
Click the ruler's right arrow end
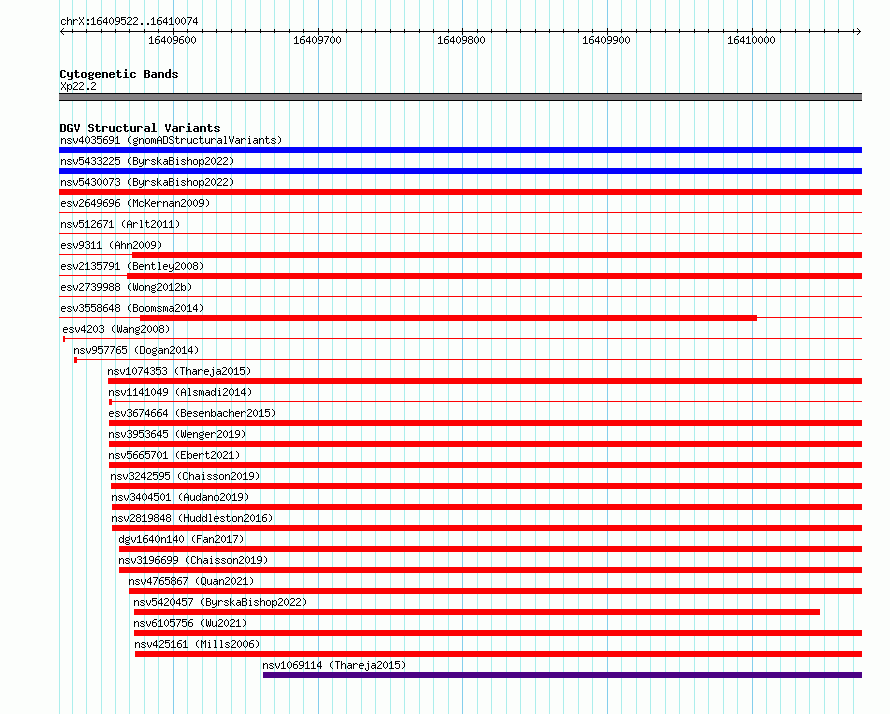[858, 31]
